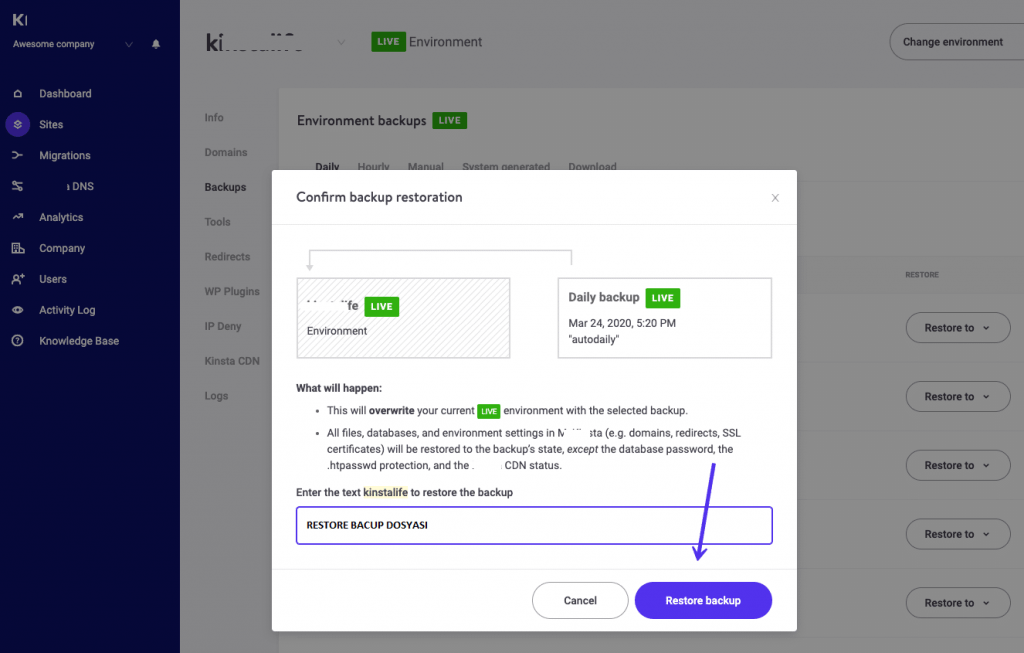Open Backups in the site menu
The width and height of the screenshot is (1024, 653).
(224, 187)
